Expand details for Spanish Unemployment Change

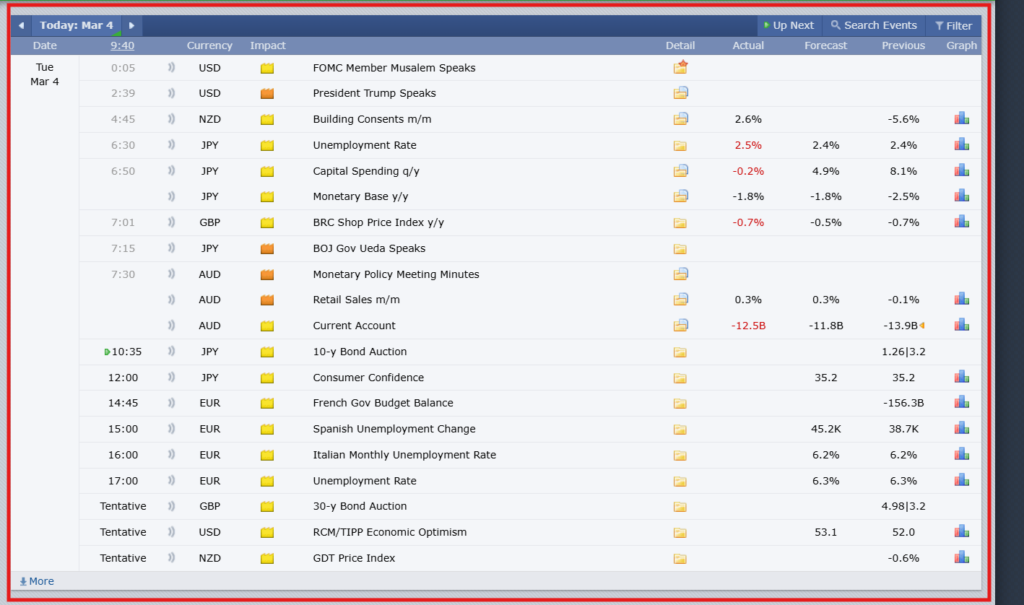tap(680, 429)
